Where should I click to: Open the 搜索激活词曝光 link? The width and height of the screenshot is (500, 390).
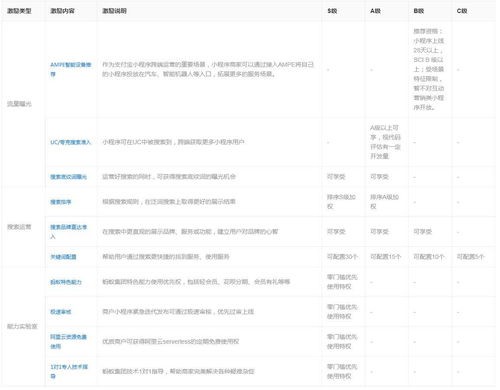(x=68, y=177)
